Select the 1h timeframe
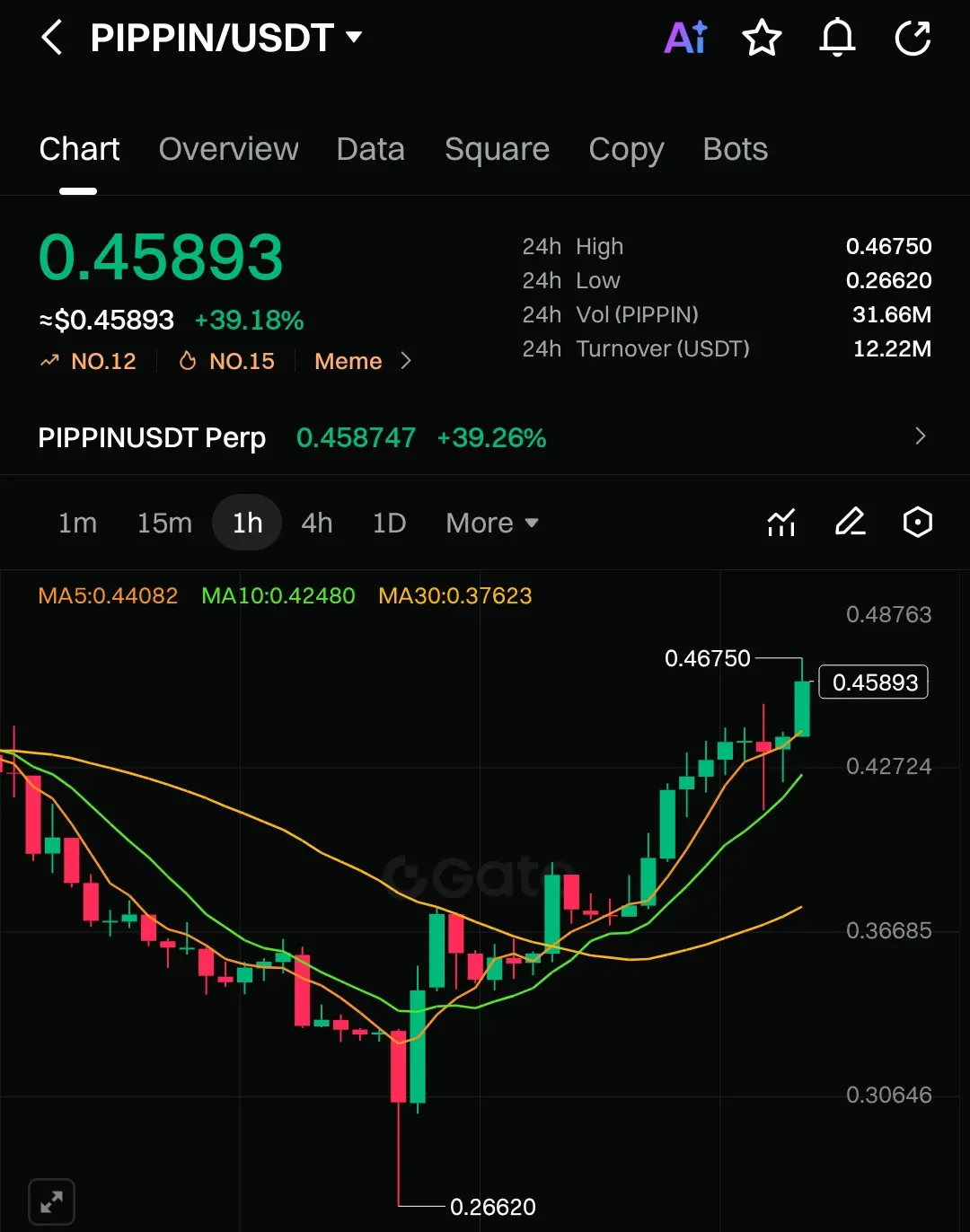The width and height of the screenshot is (970, 1232). pyautogui.click(x=247, y=523)
